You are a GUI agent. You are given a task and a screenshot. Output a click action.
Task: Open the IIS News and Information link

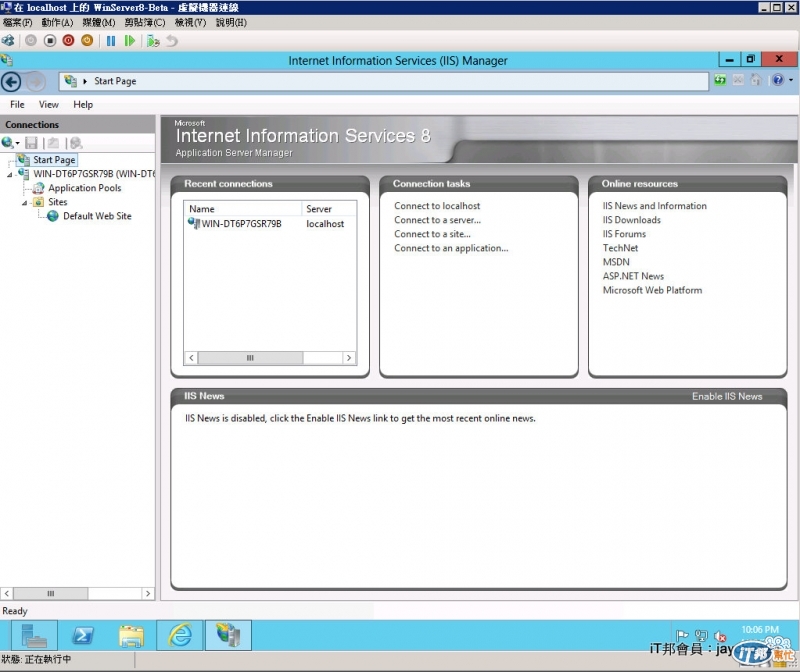[x=655, y=206]
